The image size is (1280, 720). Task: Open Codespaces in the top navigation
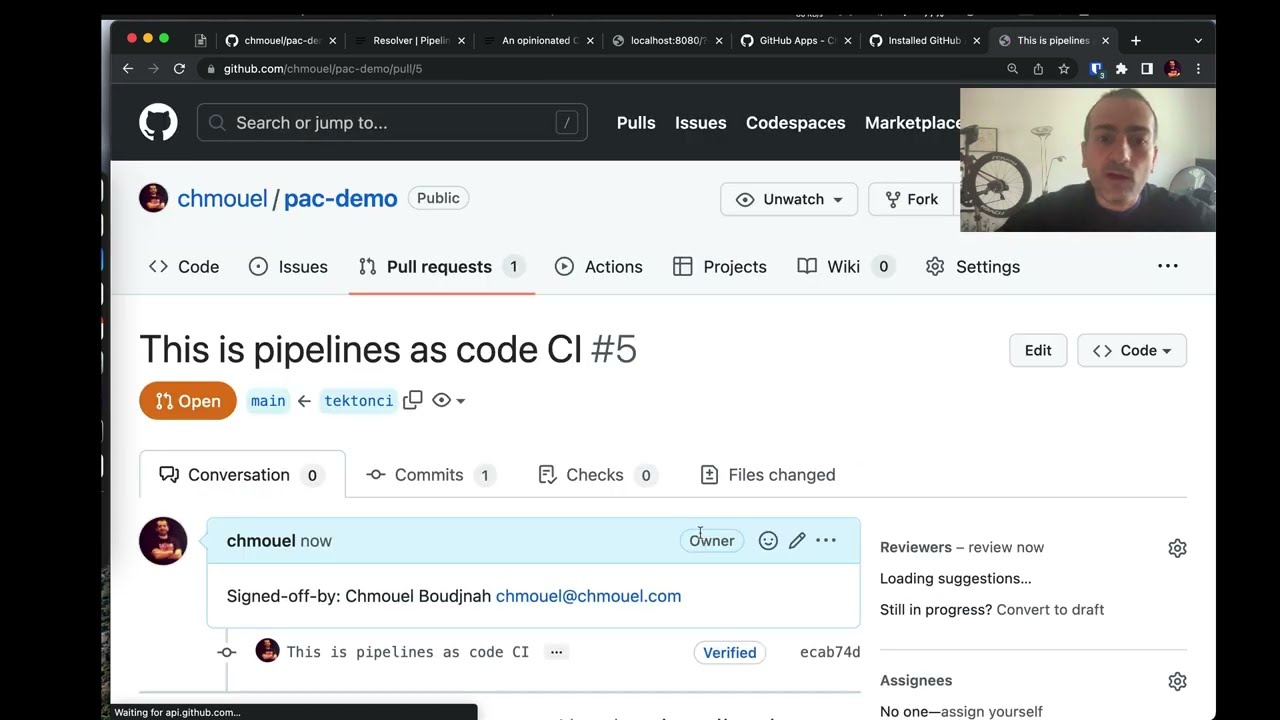click(x=795, y=122)
